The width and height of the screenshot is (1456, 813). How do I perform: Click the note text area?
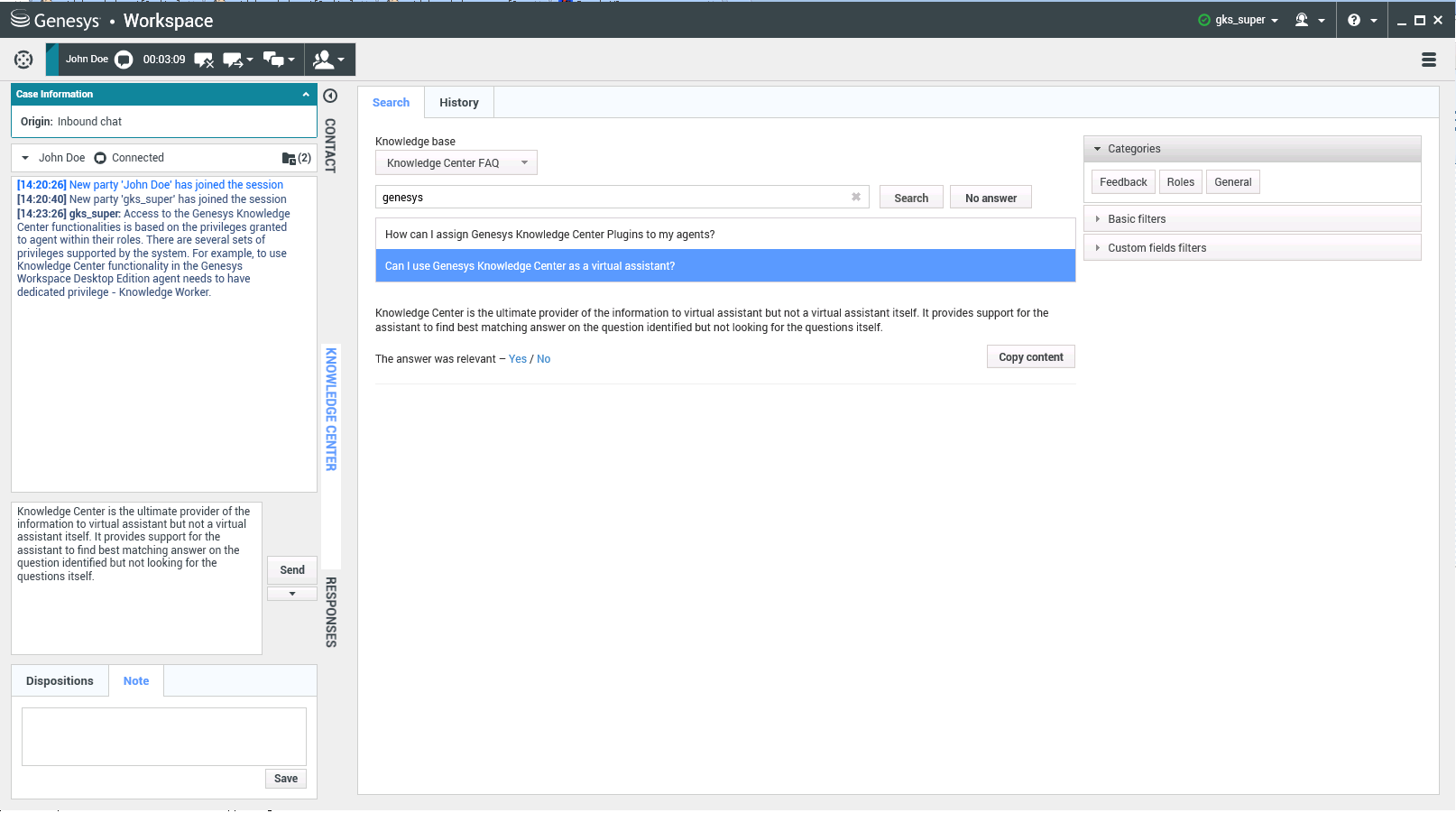tap(163, 736)
